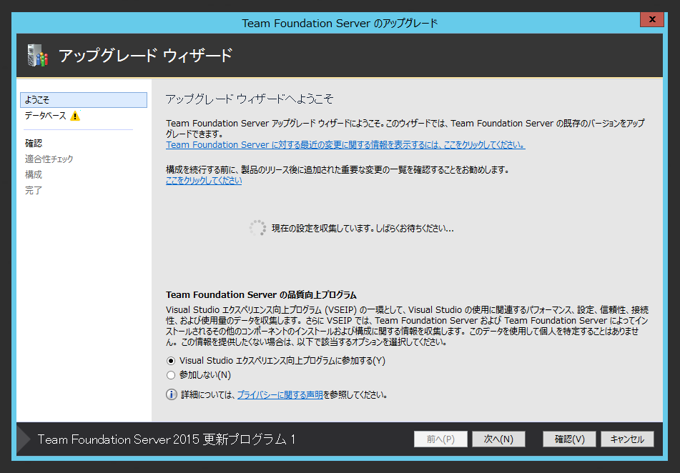The image size is (680, 473).
Task: Close the Team Foundation Server upgrade window
Action: click(x=652, y=19)
